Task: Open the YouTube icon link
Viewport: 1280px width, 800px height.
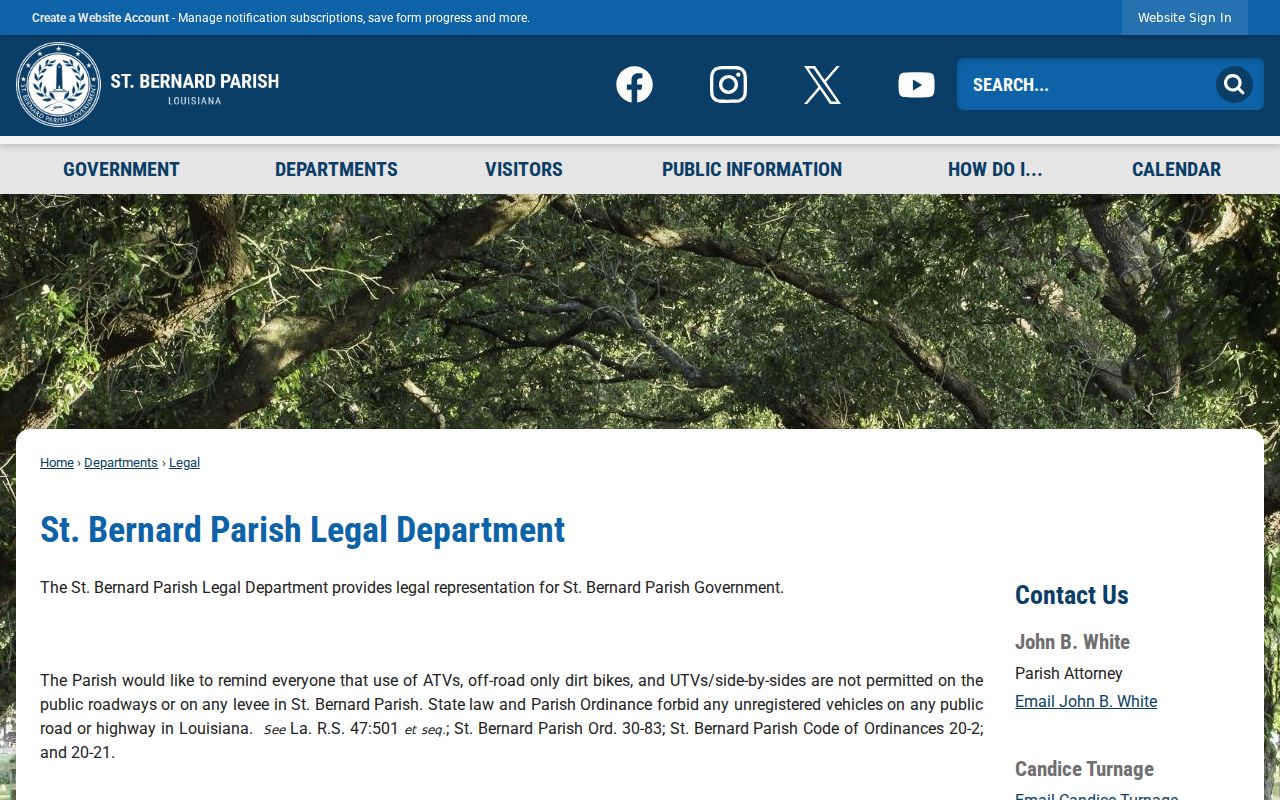Action: 916,85
